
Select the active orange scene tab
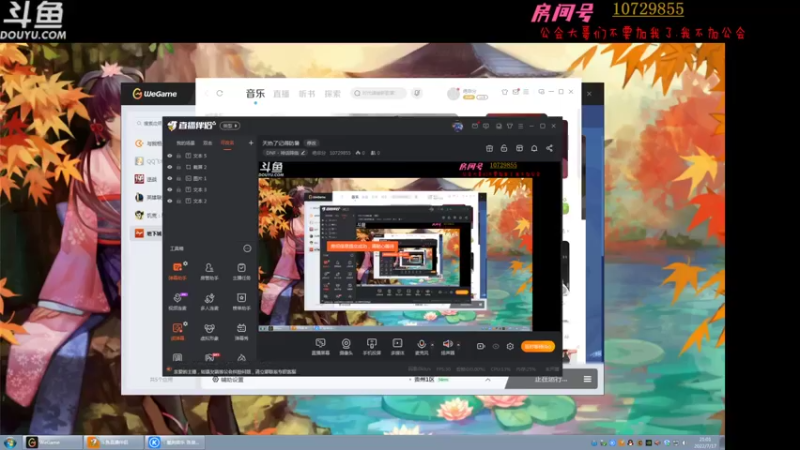click(227, 143)
